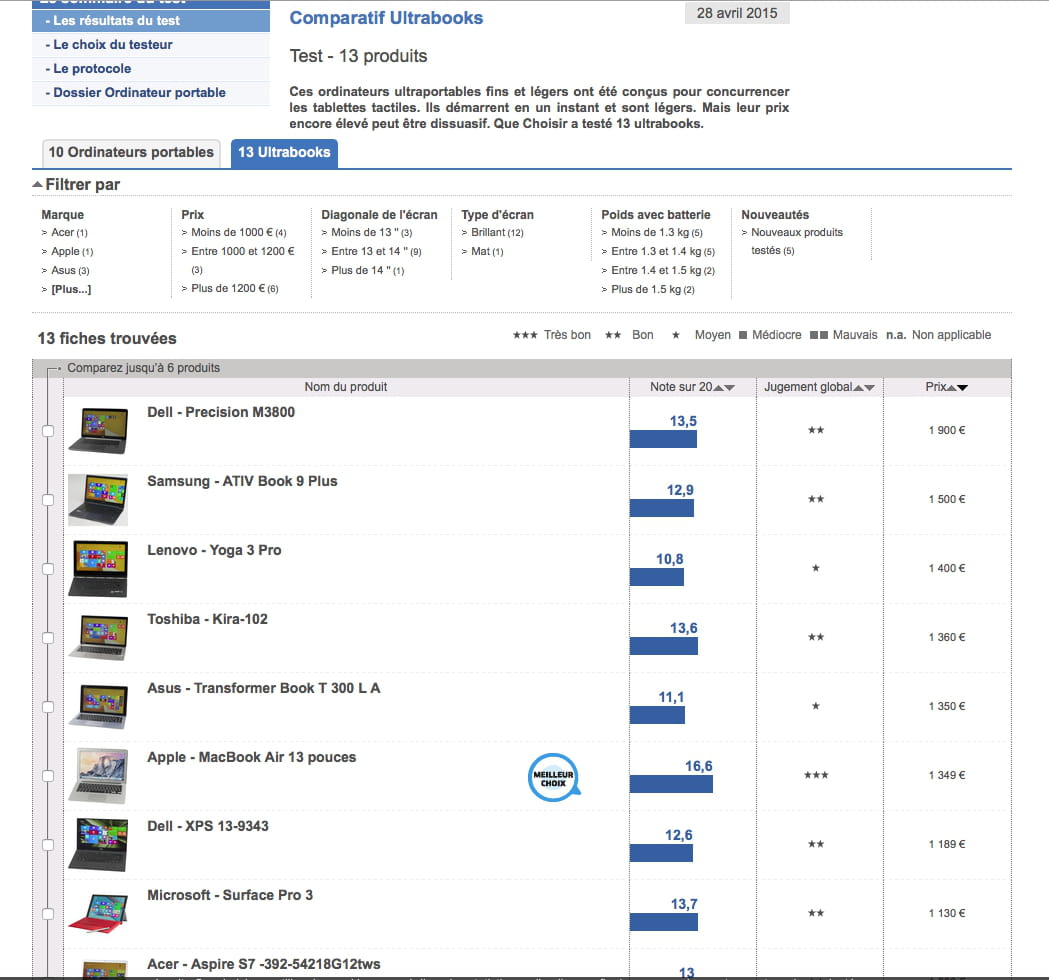Click the Microsoft Surface Pro 3 thumbnail
This screenshot has width=1049, height=980.
click(x=98, y=913)
